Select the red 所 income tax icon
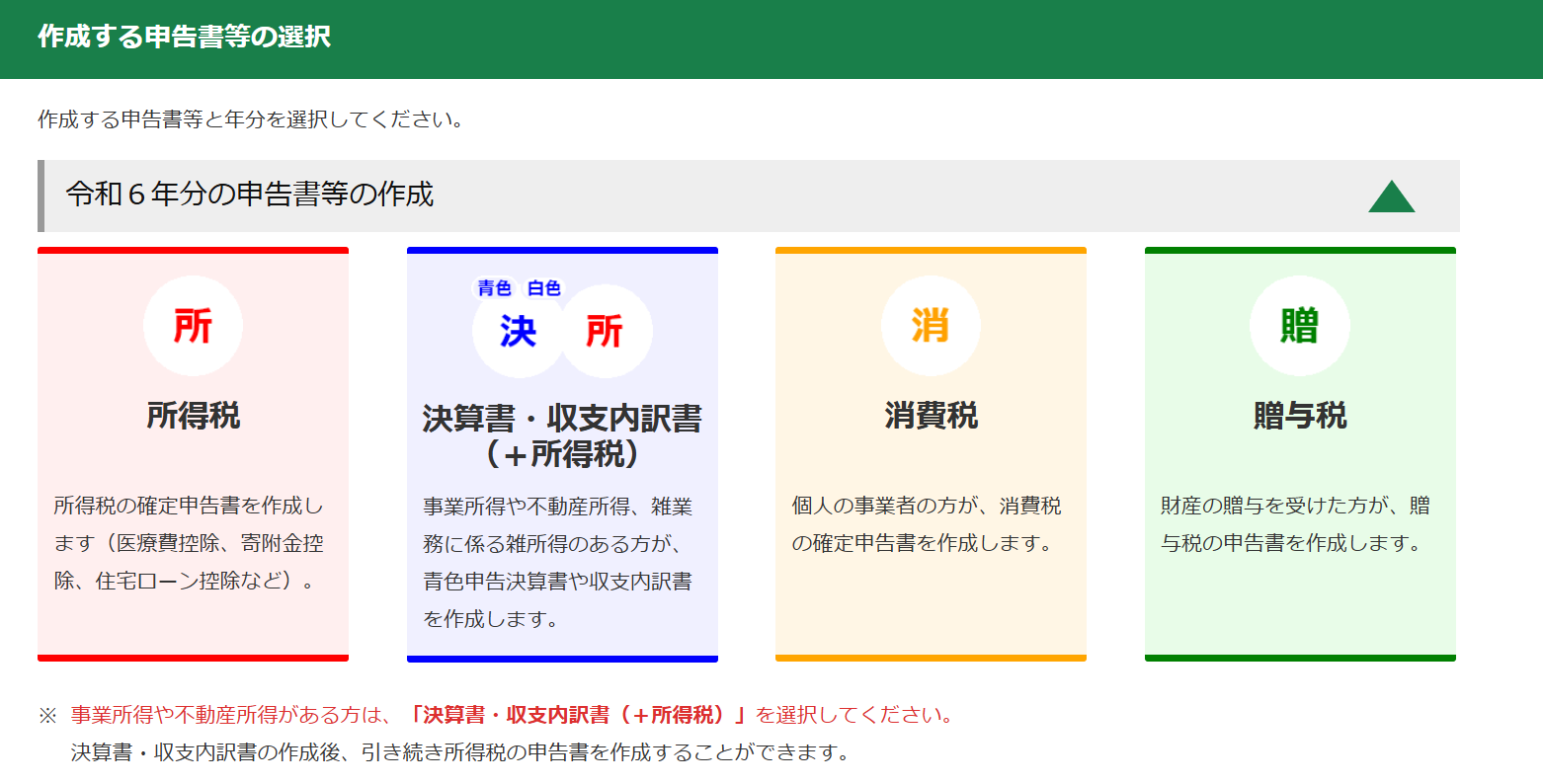 coord(193,325)
